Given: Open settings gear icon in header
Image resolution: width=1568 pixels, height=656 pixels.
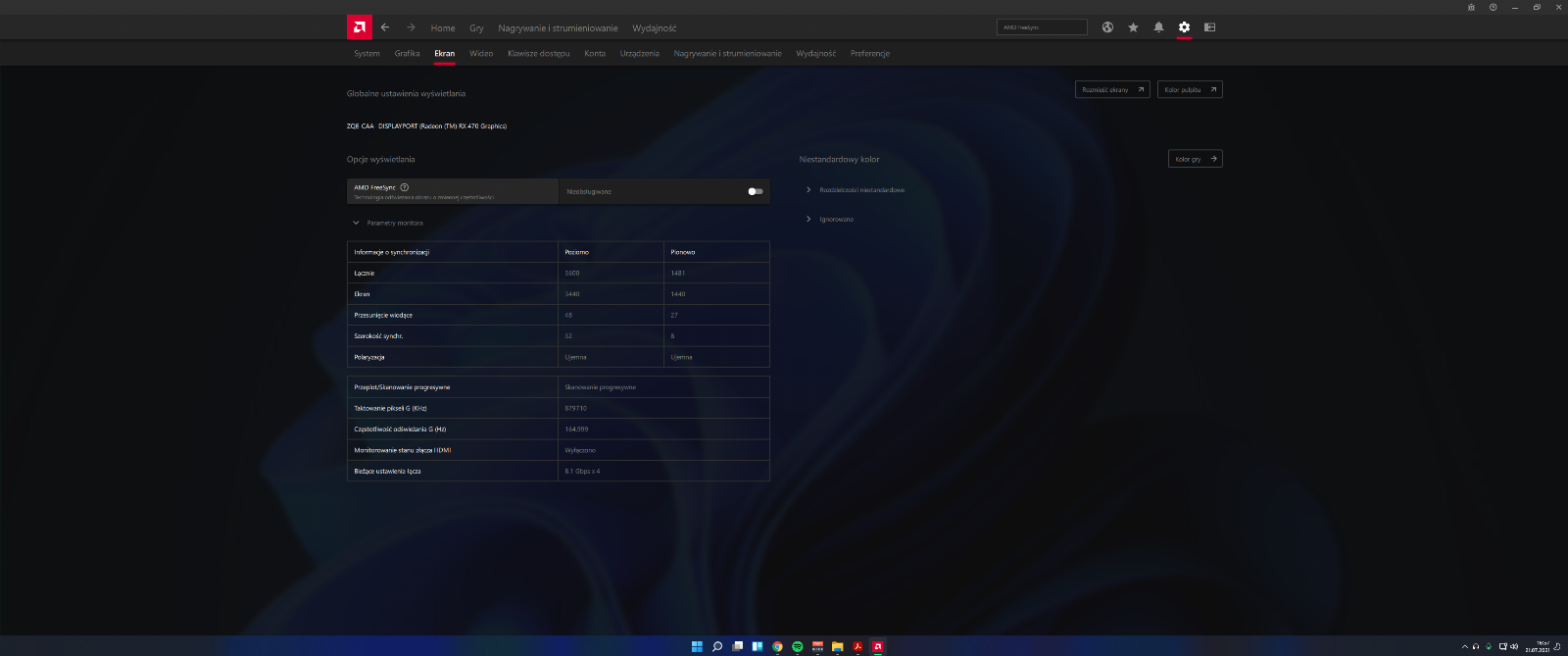Looking at the screenshot, I should click(1184, 27).
